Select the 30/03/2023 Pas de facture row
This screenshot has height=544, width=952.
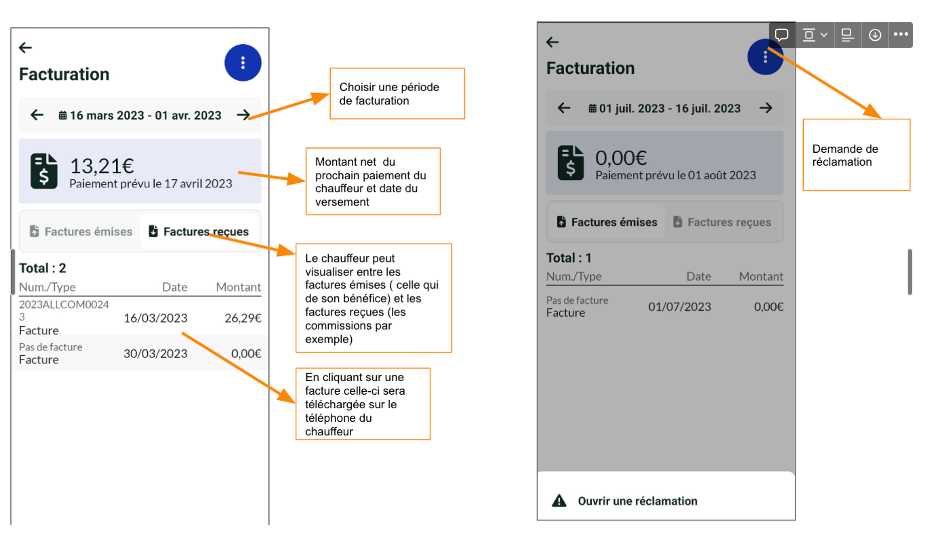pyautogui.click(x=140, y=353)
